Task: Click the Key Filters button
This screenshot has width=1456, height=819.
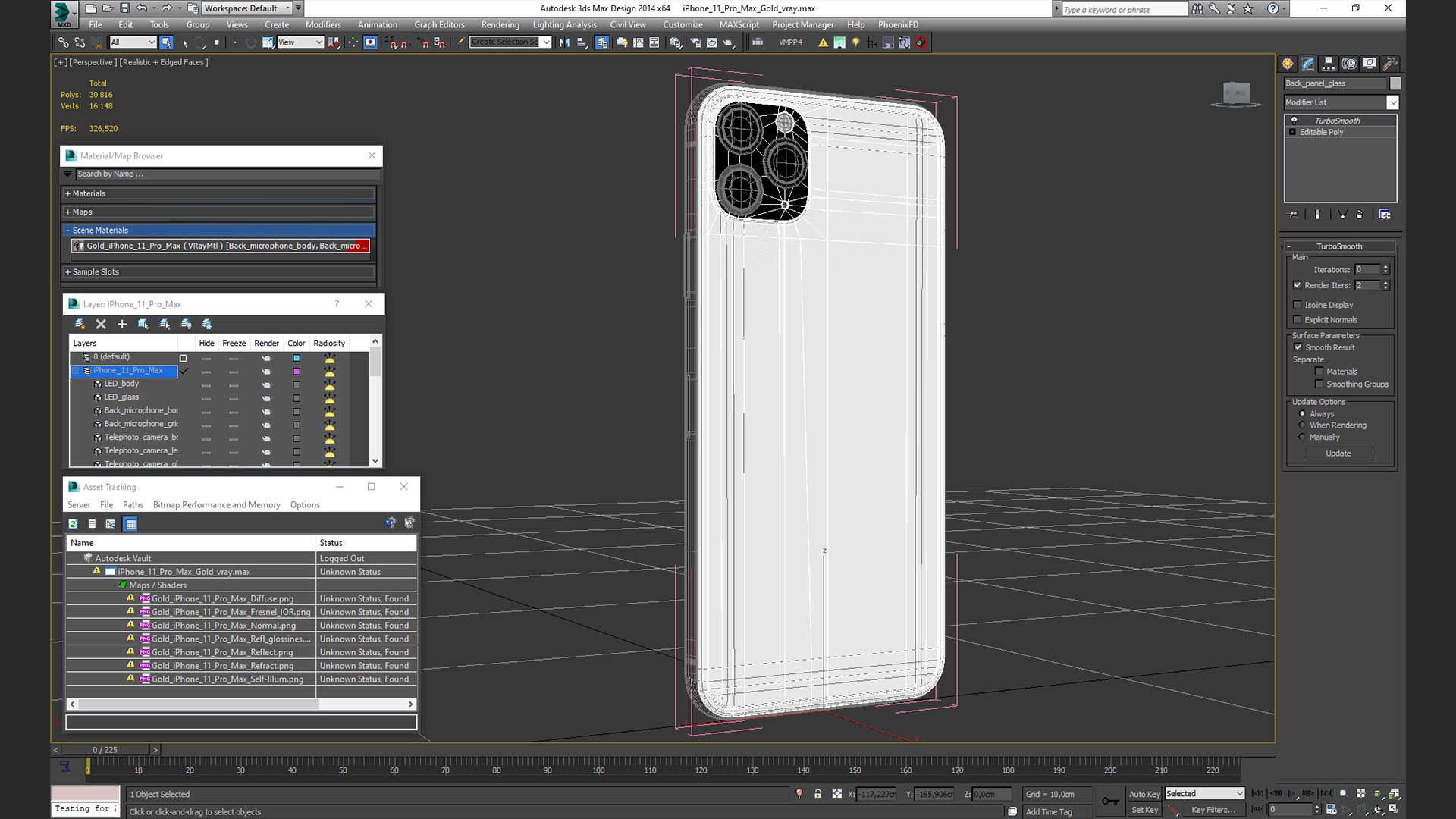Action: point(1213,810)
